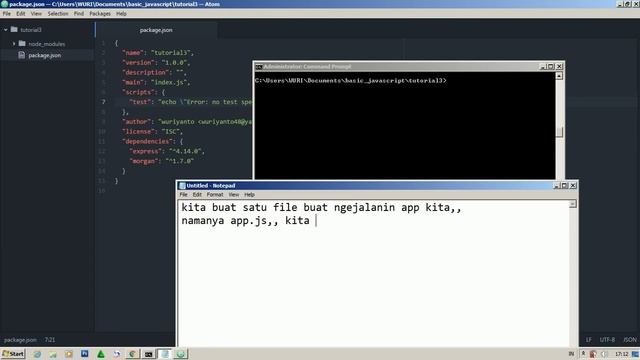Switch to the package.json editor tab

click(x=156, y=30)
